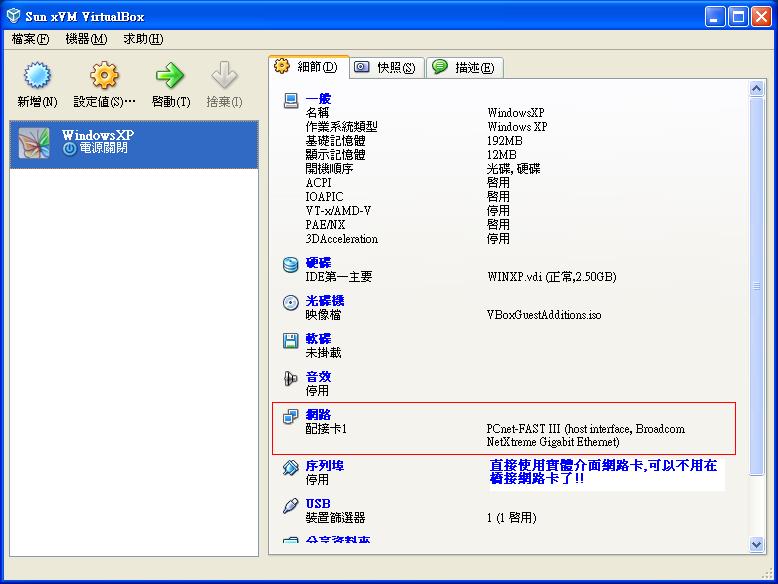Click the VT-x/AMD-V row label
778x584 pixels.
(338, 211)
